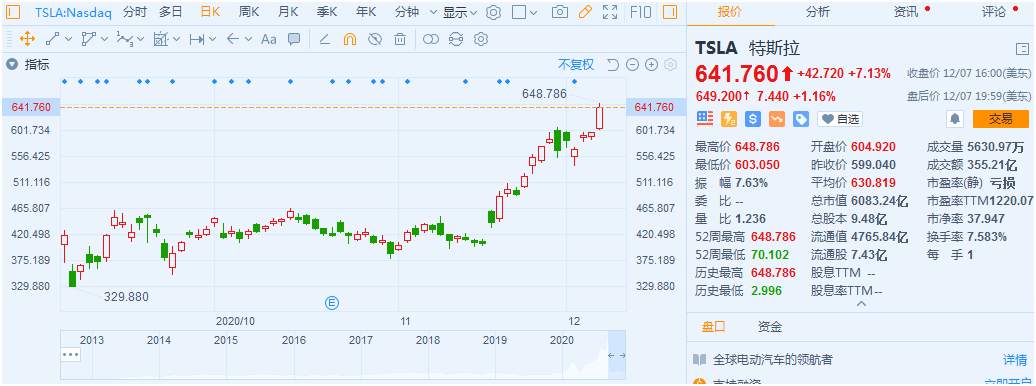Screen dimensions: 1036x386
Task: Click the ellipsis handle on timeline navigator
Action: pyautogui.click(x=70, y=355)
